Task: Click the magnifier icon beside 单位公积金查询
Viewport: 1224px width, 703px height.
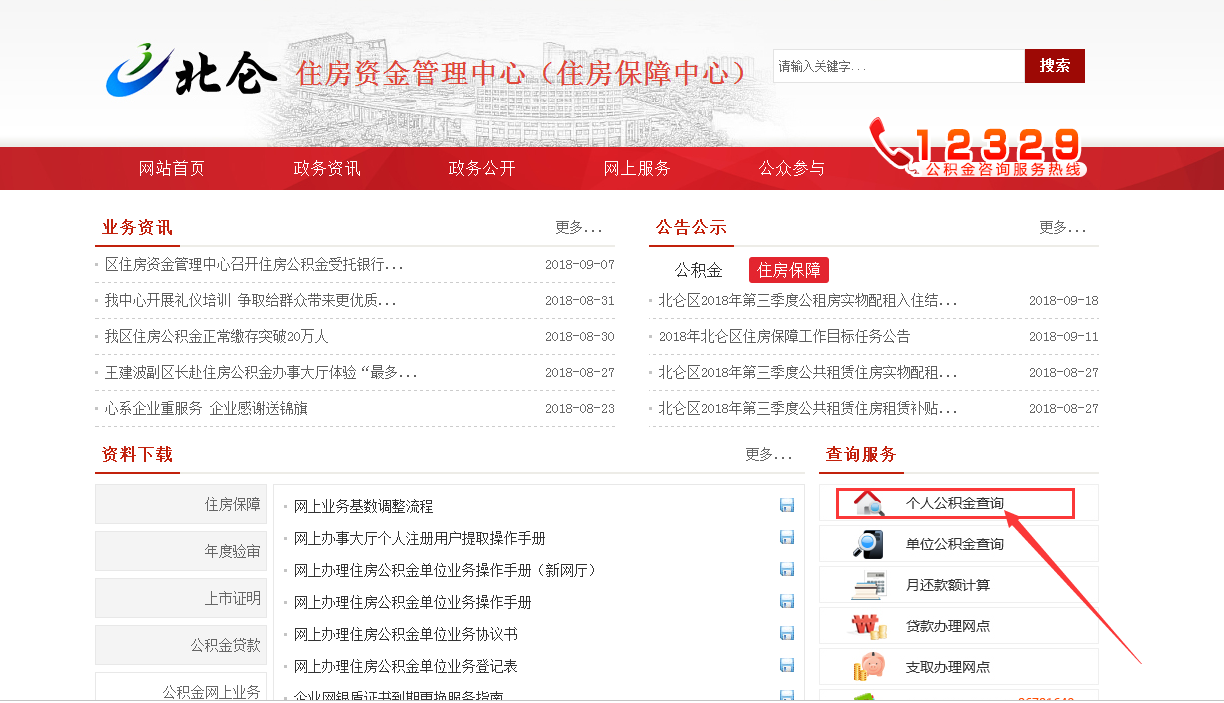Action: point(868,544)
